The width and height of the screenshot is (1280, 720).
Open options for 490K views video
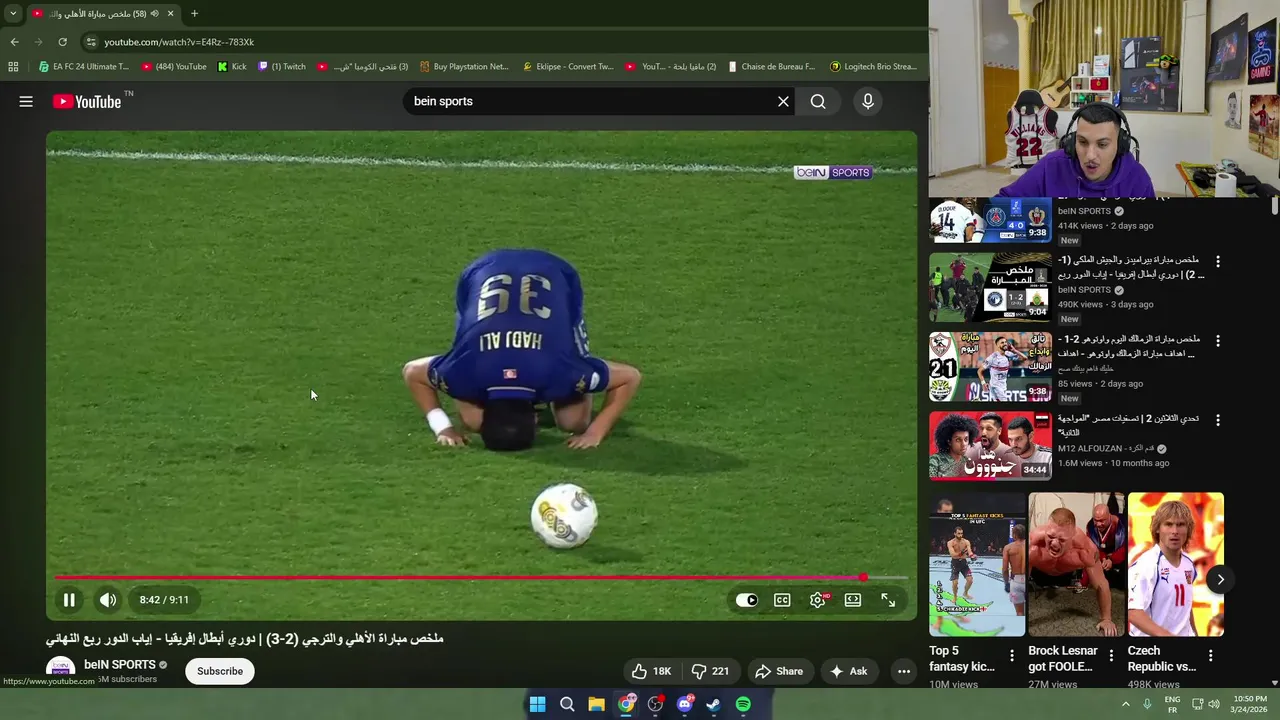pyautogui.click(x=1217, y=261)
